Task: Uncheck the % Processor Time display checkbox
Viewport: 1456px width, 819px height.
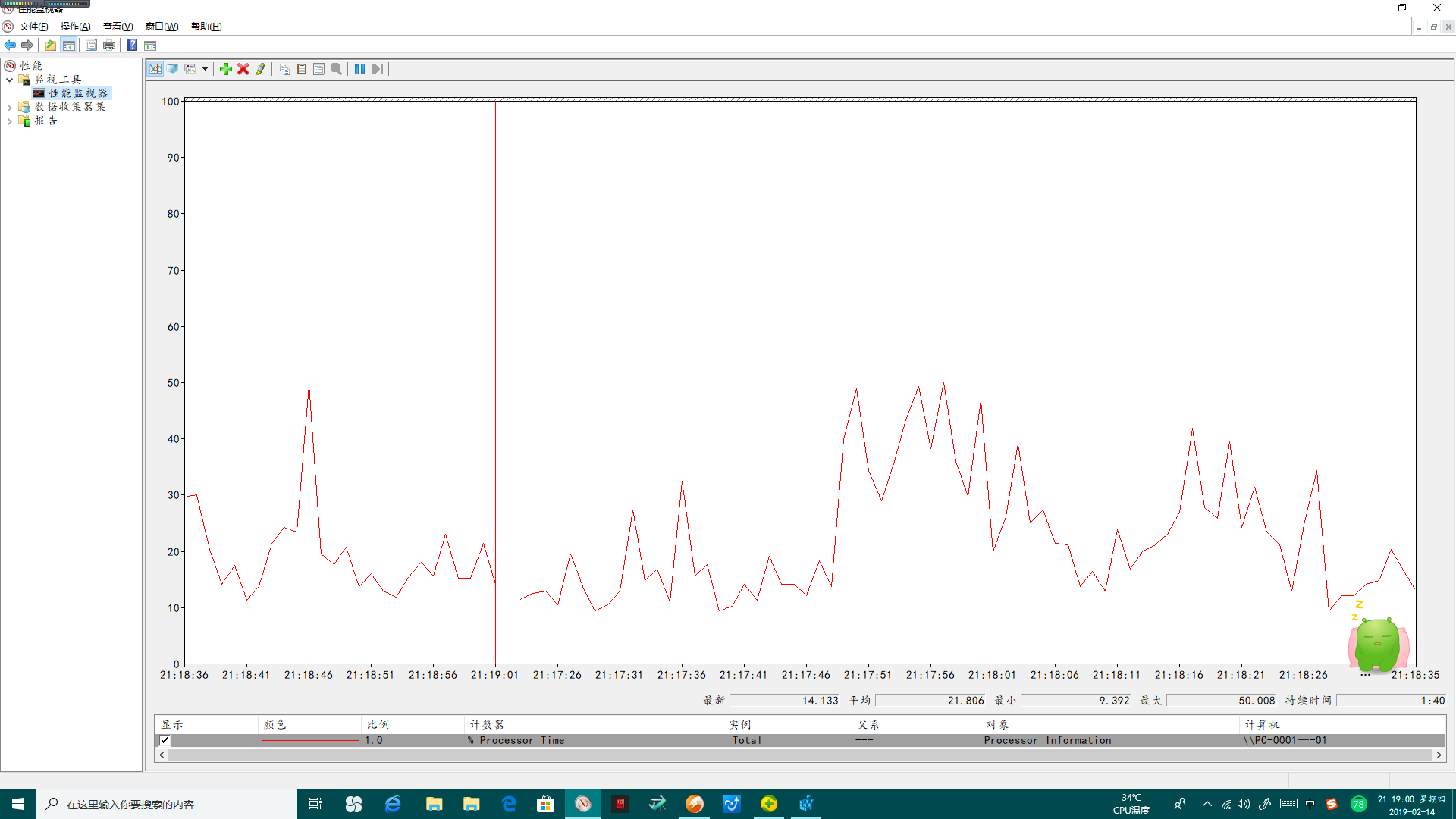Action: [x=165, y=740]
